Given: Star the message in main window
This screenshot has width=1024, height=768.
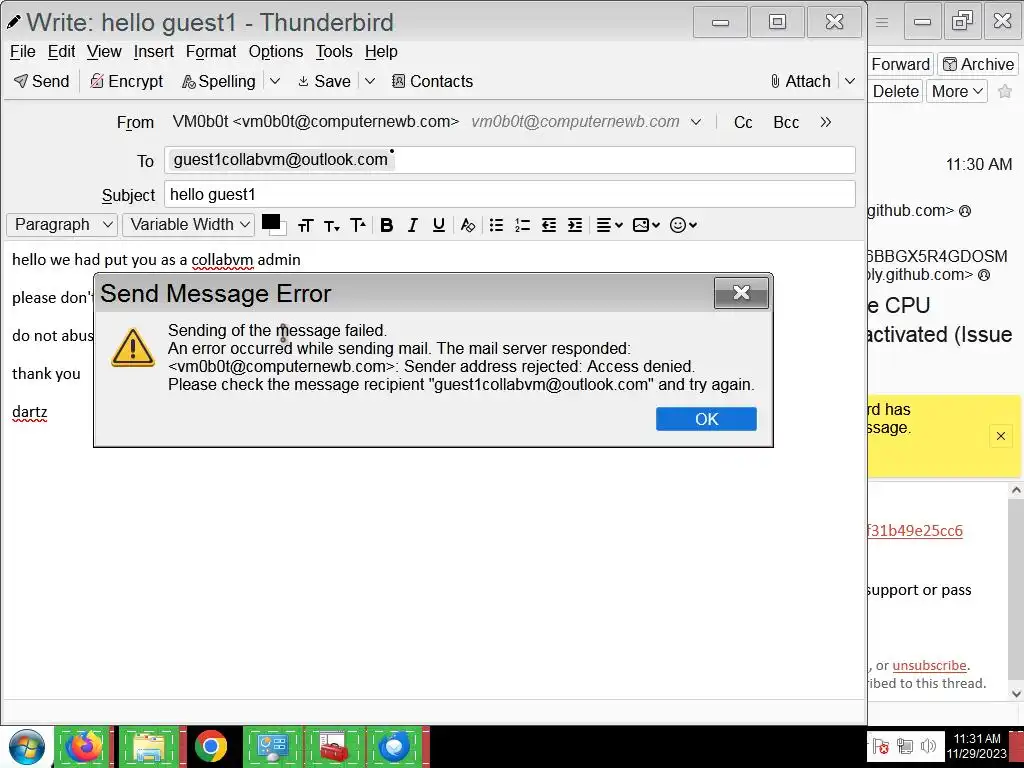Looking at the screenshot, I should (x=1005, y=91).
